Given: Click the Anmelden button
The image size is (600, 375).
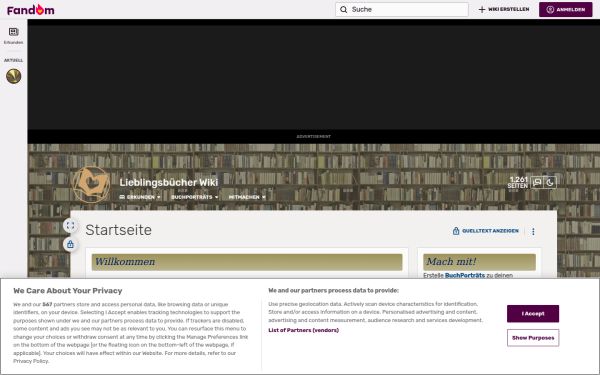Looking at the screenshot, I should pos(566,10).
